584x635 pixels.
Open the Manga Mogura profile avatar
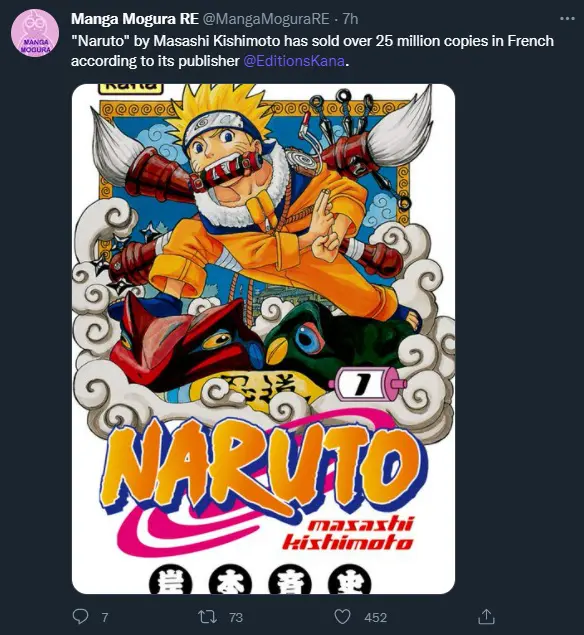point(35,33)
